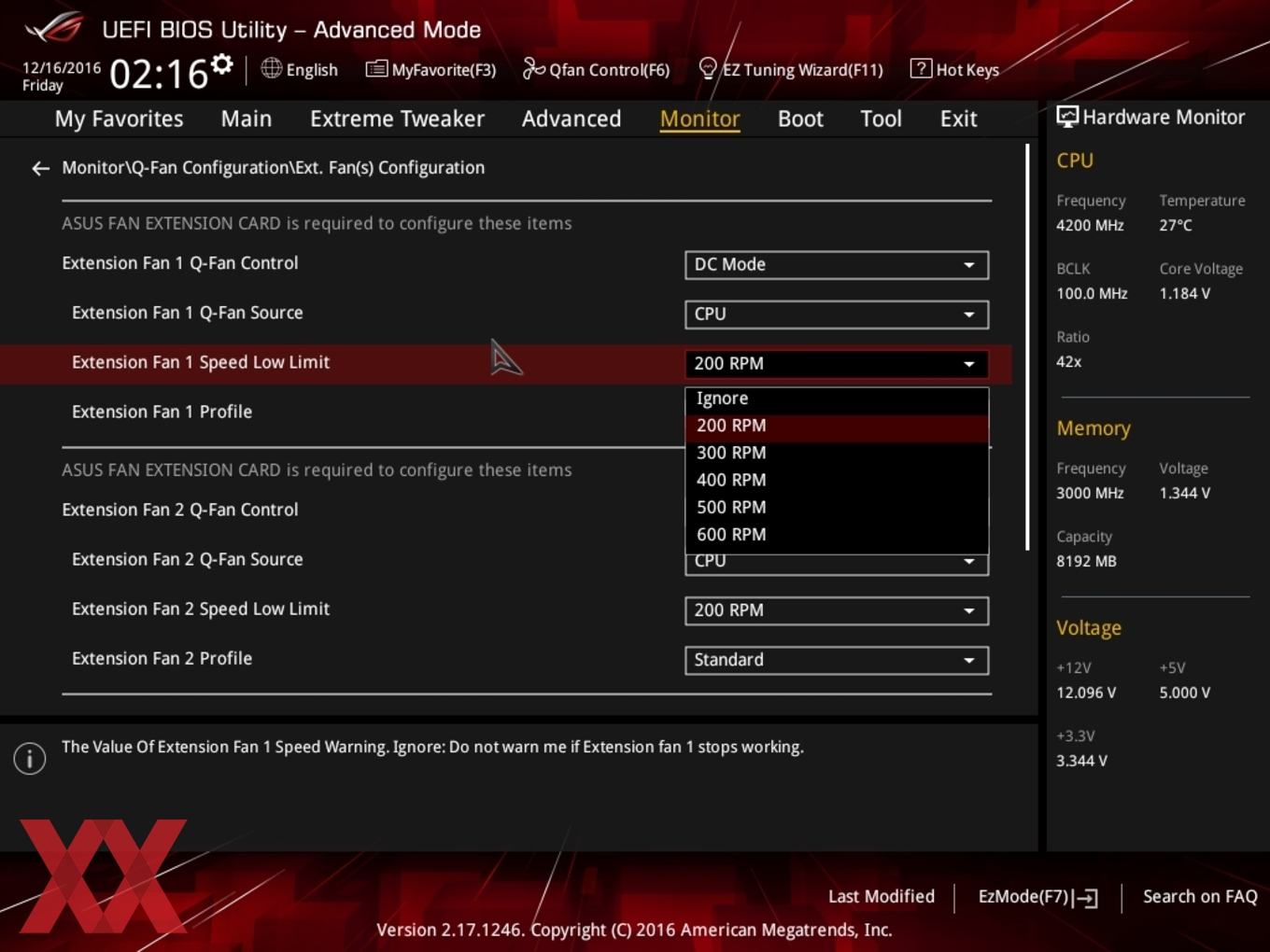
Task: Expand Extension Fan 1 Q-Fan Source dropdown
Action: click(x=837, y=315)
